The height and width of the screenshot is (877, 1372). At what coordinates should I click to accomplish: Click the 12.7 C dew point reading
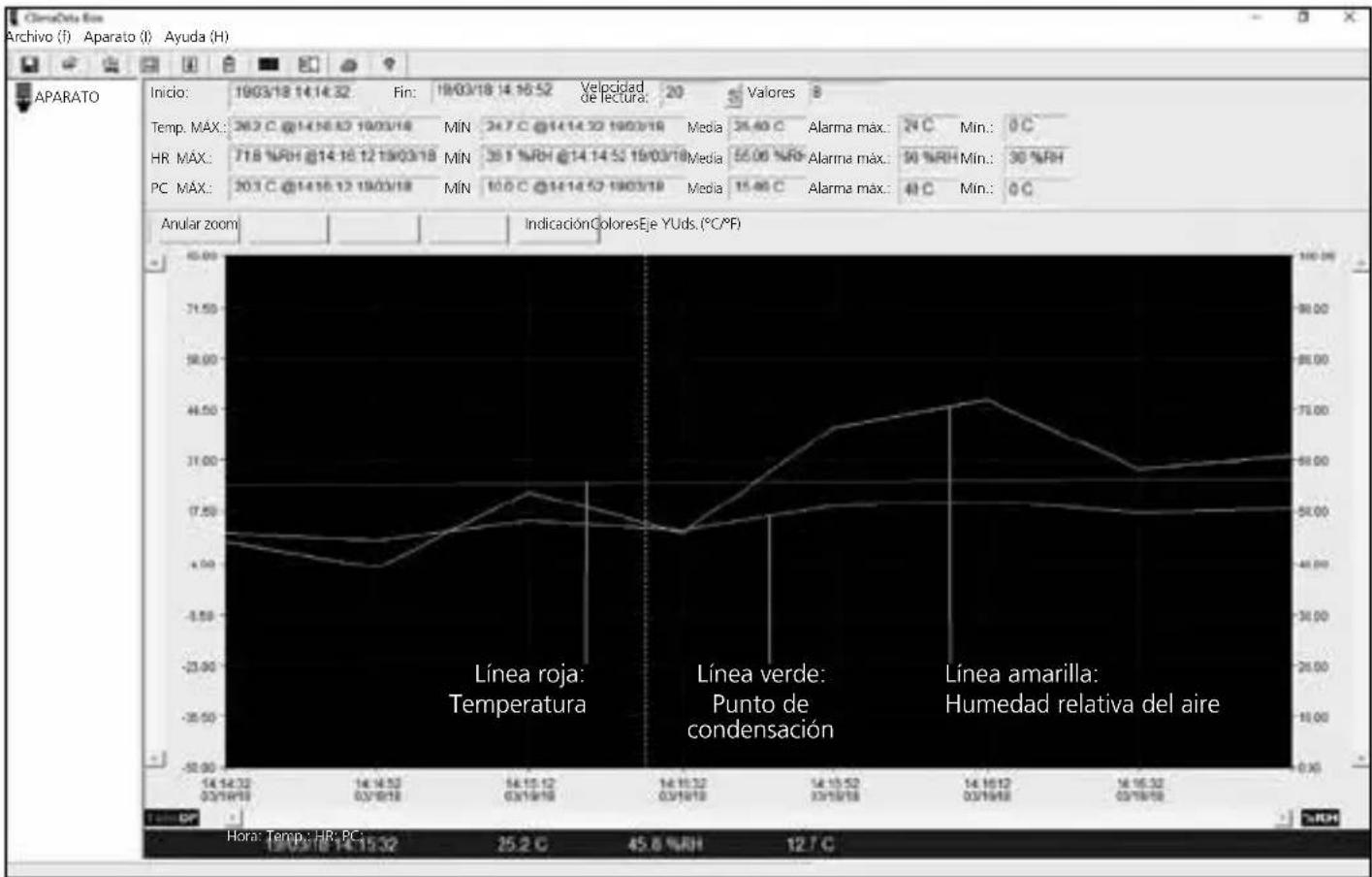810,844
